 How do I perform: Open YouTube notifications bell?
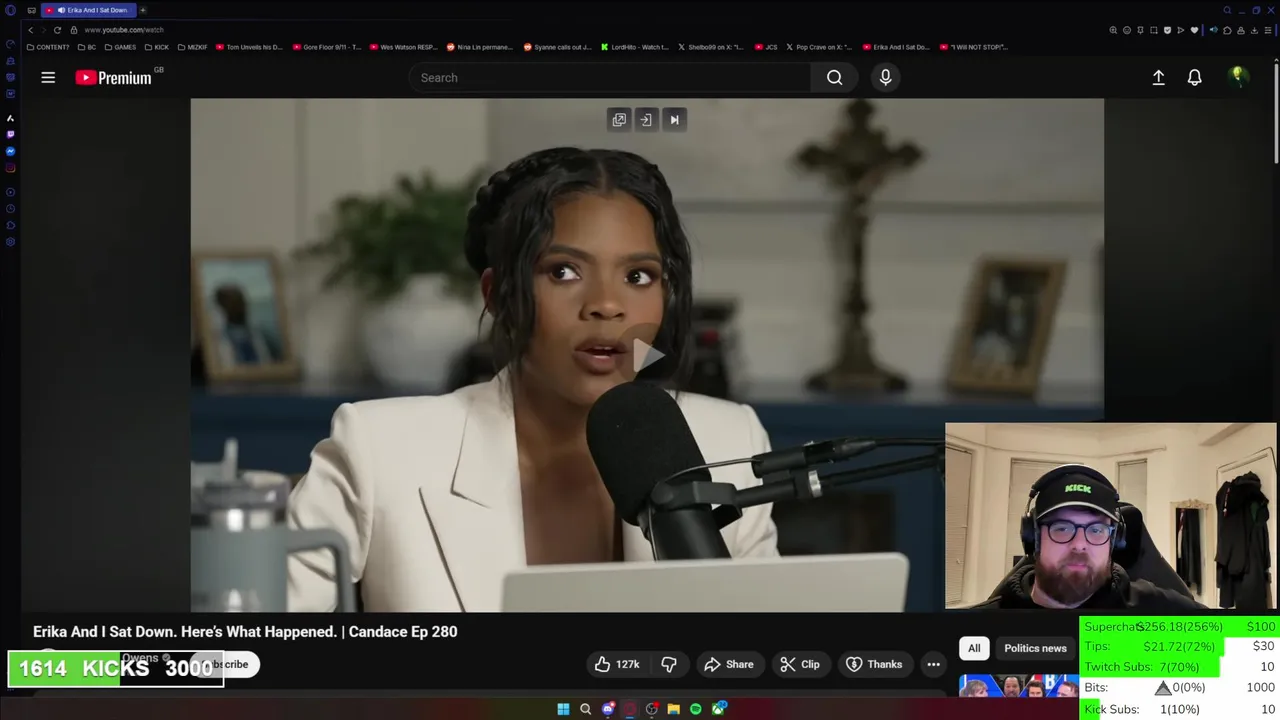tap(1194, 77)
